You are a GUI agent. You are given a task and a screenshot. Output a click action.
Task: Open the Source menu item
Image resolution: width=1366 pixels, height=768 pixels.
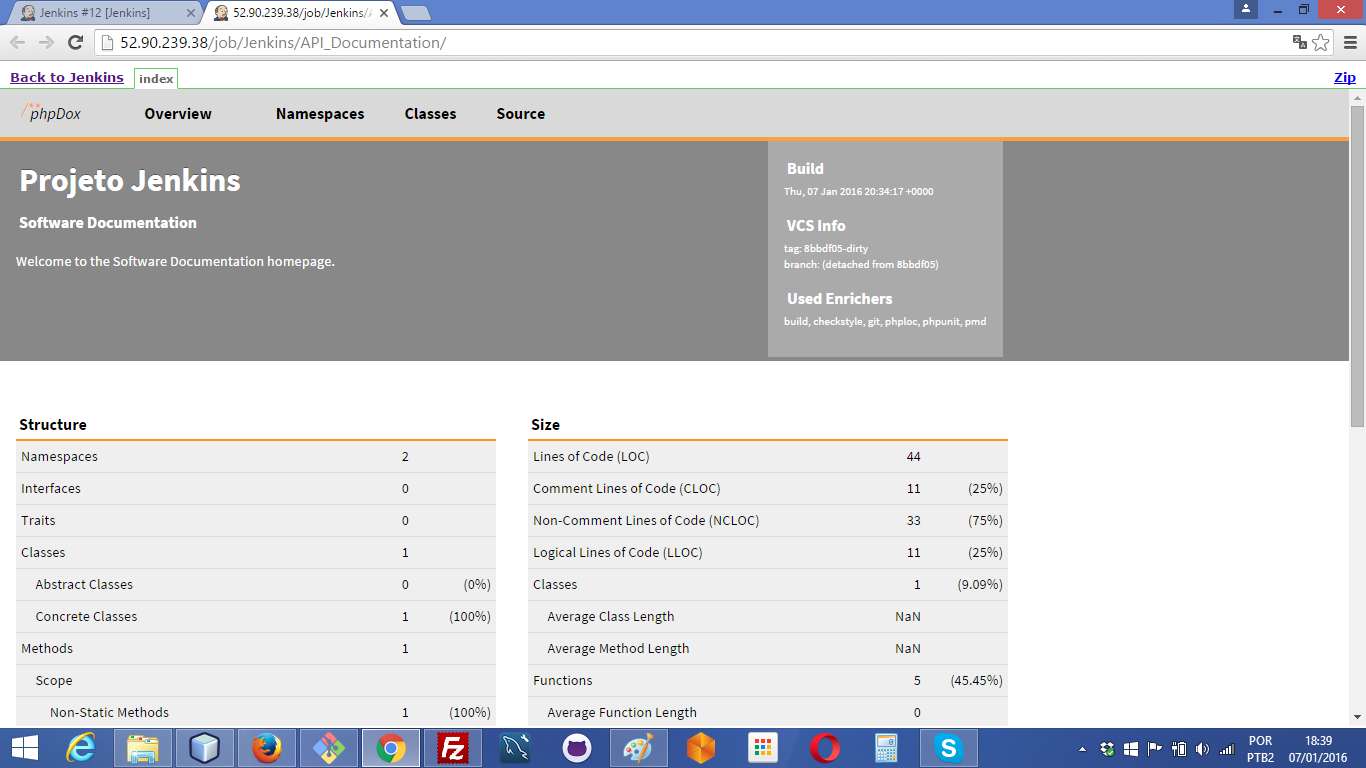point(521,114)
